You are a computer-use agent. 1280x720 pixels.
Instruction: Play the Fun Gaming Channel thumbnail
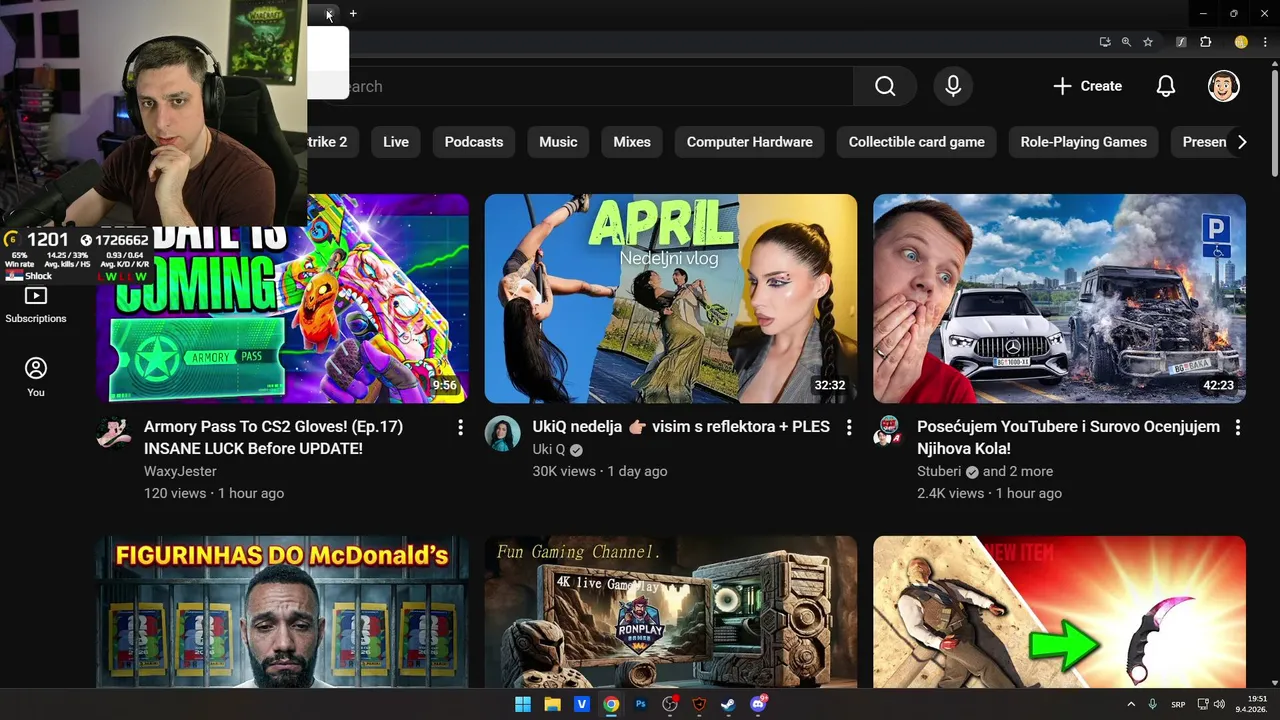click(x=671, y=612)
